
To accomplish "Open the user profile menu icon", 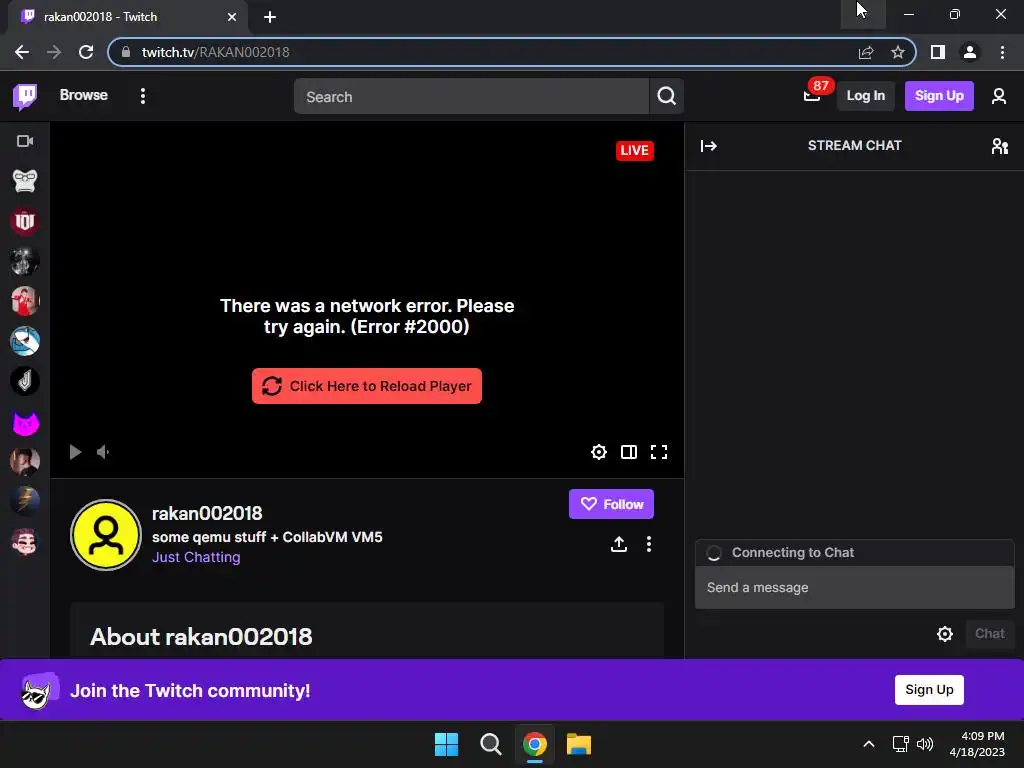I will pyautogui.click(x=998, y=96).
